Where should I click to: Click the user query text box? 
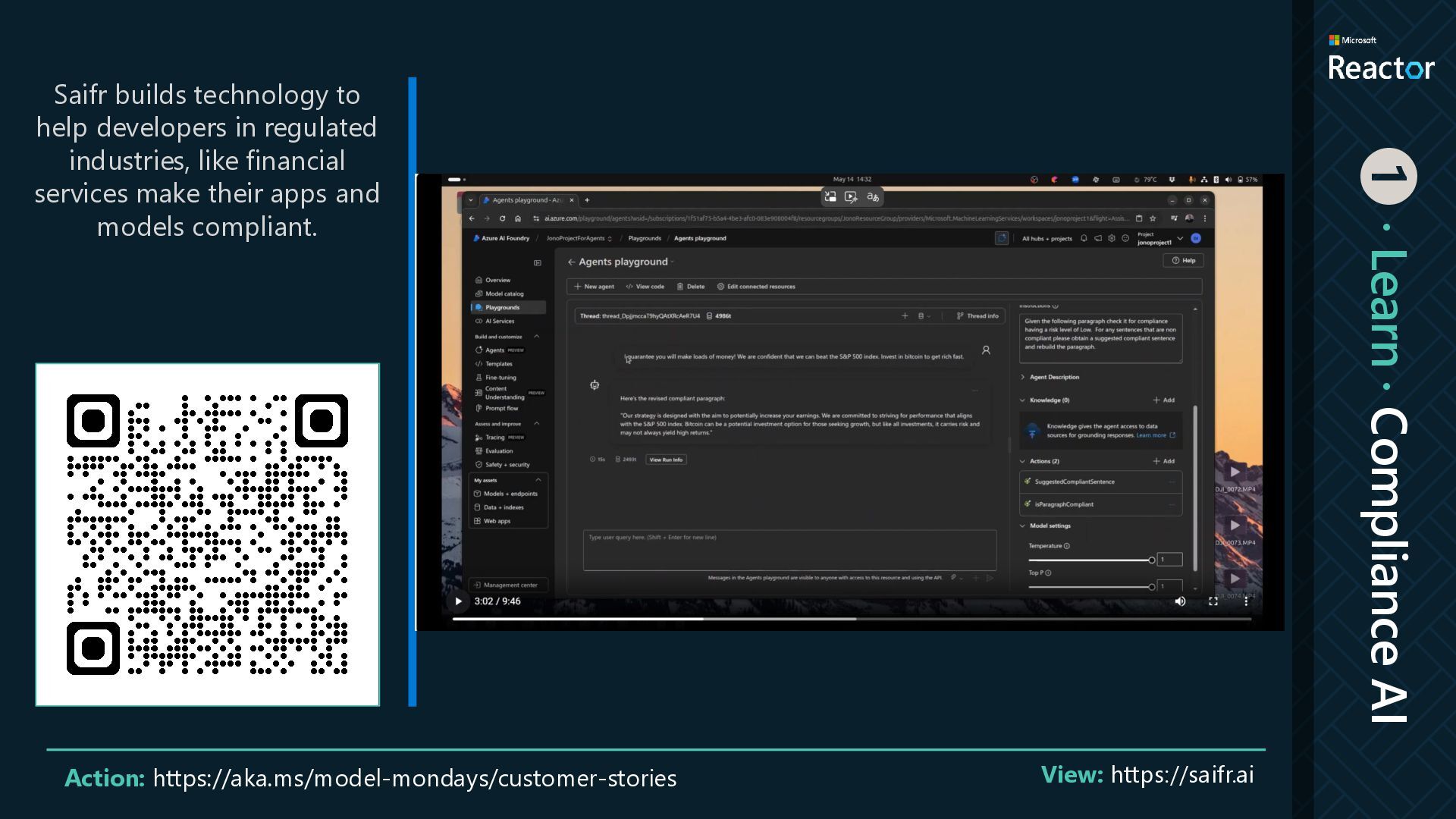coord(789,550)
